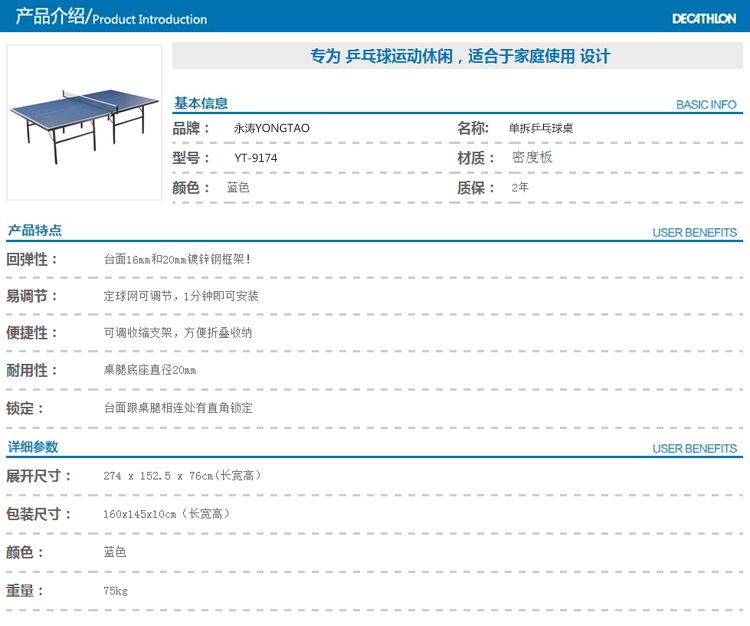This screenshot has width=750, height=626.
Task: Click the 基本信息 section heading
Action: [201, 103]
